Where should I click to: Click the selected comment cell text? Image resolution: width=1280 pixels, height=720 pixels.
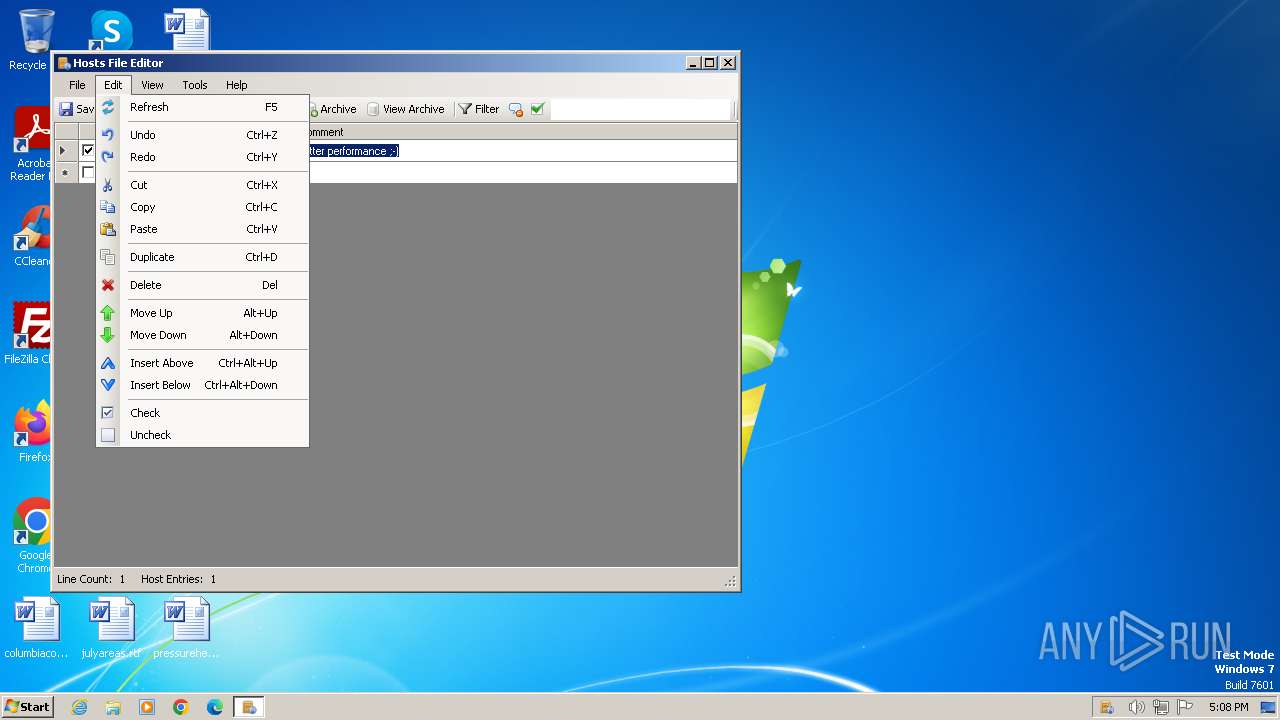pos(354,151)
